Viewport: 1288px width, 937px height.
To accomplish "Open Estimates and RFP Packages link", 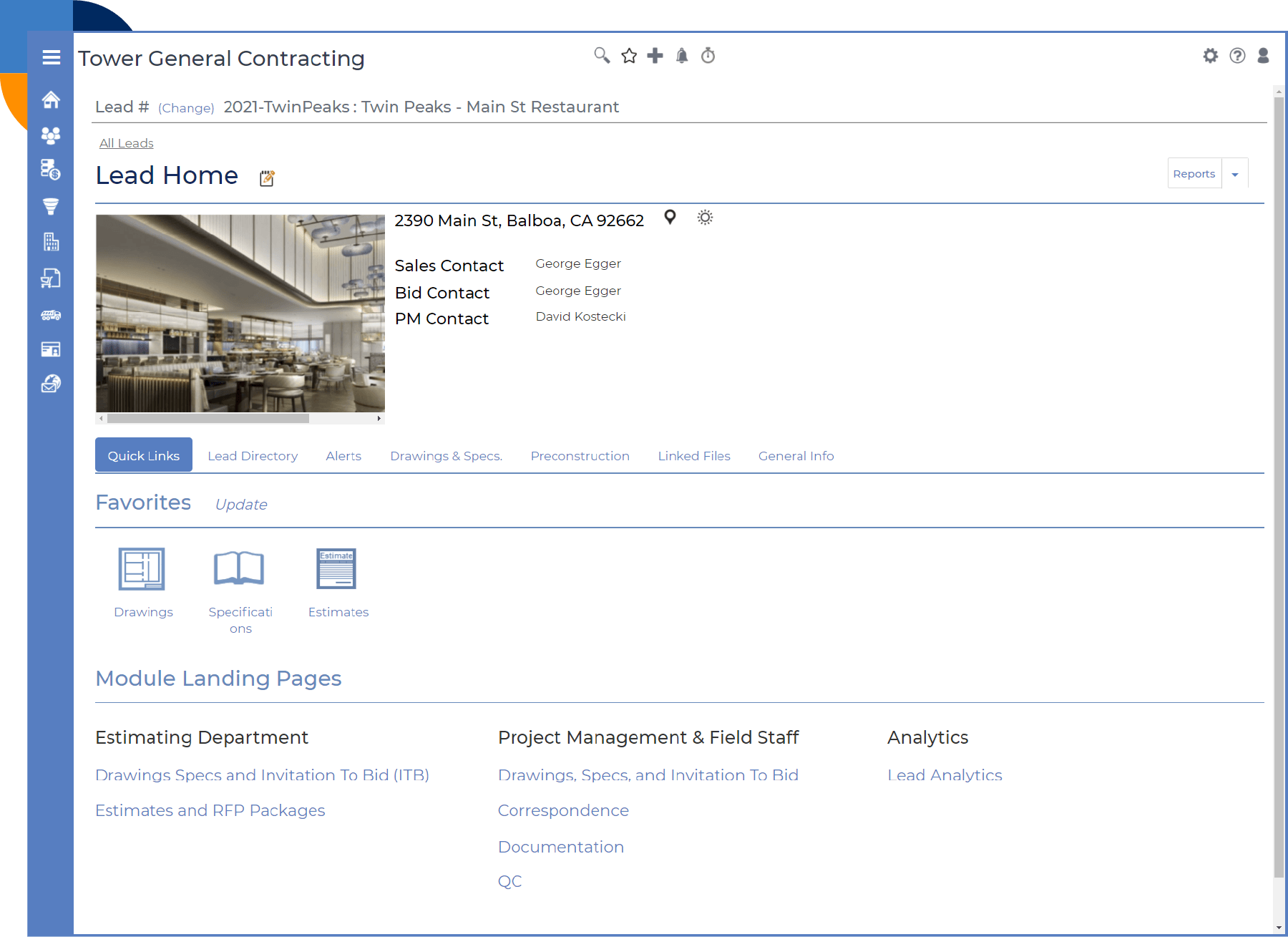I will [210, 810].
